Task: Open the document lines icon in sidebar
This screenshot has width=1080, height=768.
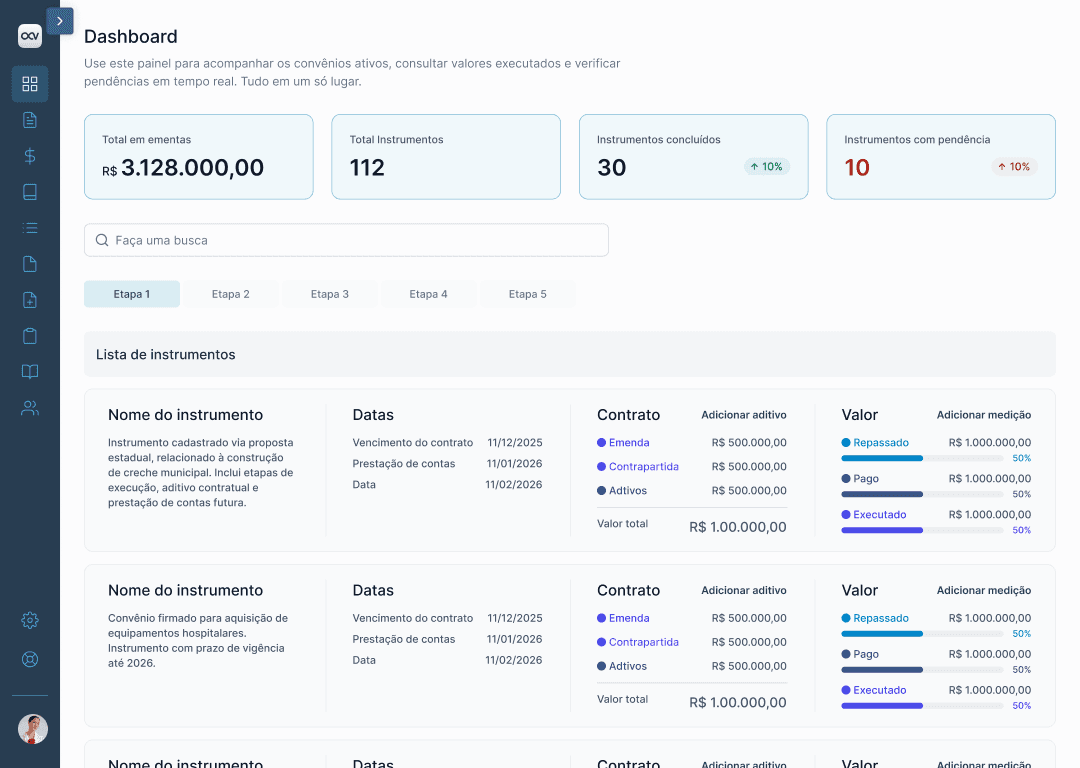Action: (x=30, y=120)
